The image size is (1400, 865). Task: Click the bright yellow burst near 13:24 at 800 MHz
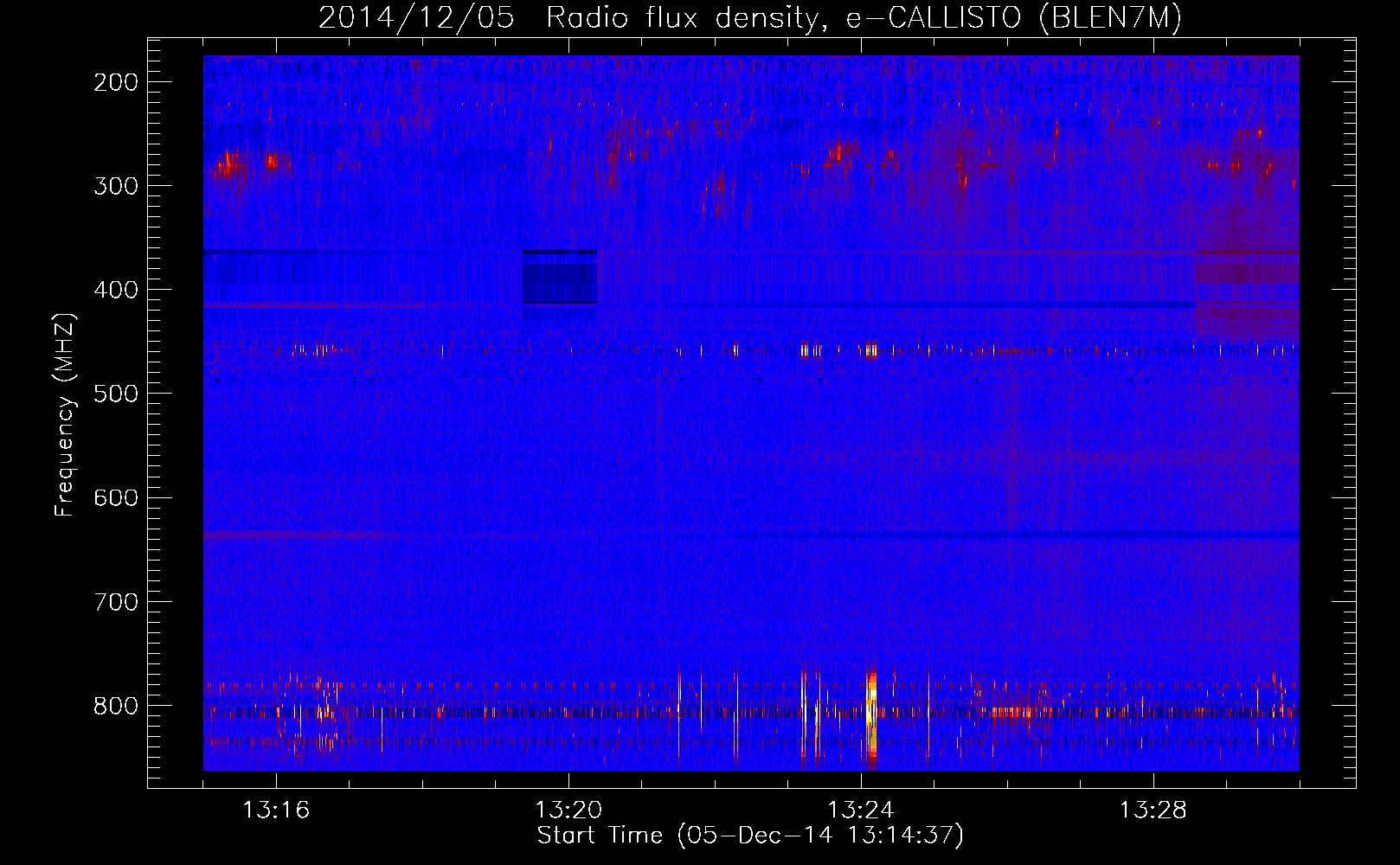pyautogui.click(x=871, y=716)
